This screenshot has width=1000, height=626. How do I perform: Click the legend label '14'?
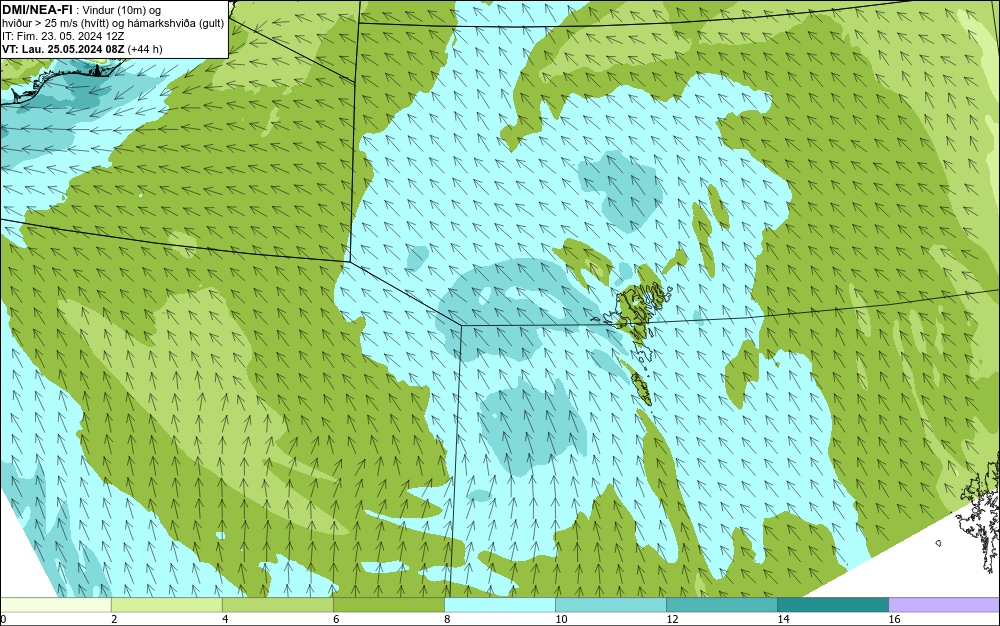(783, 619)
